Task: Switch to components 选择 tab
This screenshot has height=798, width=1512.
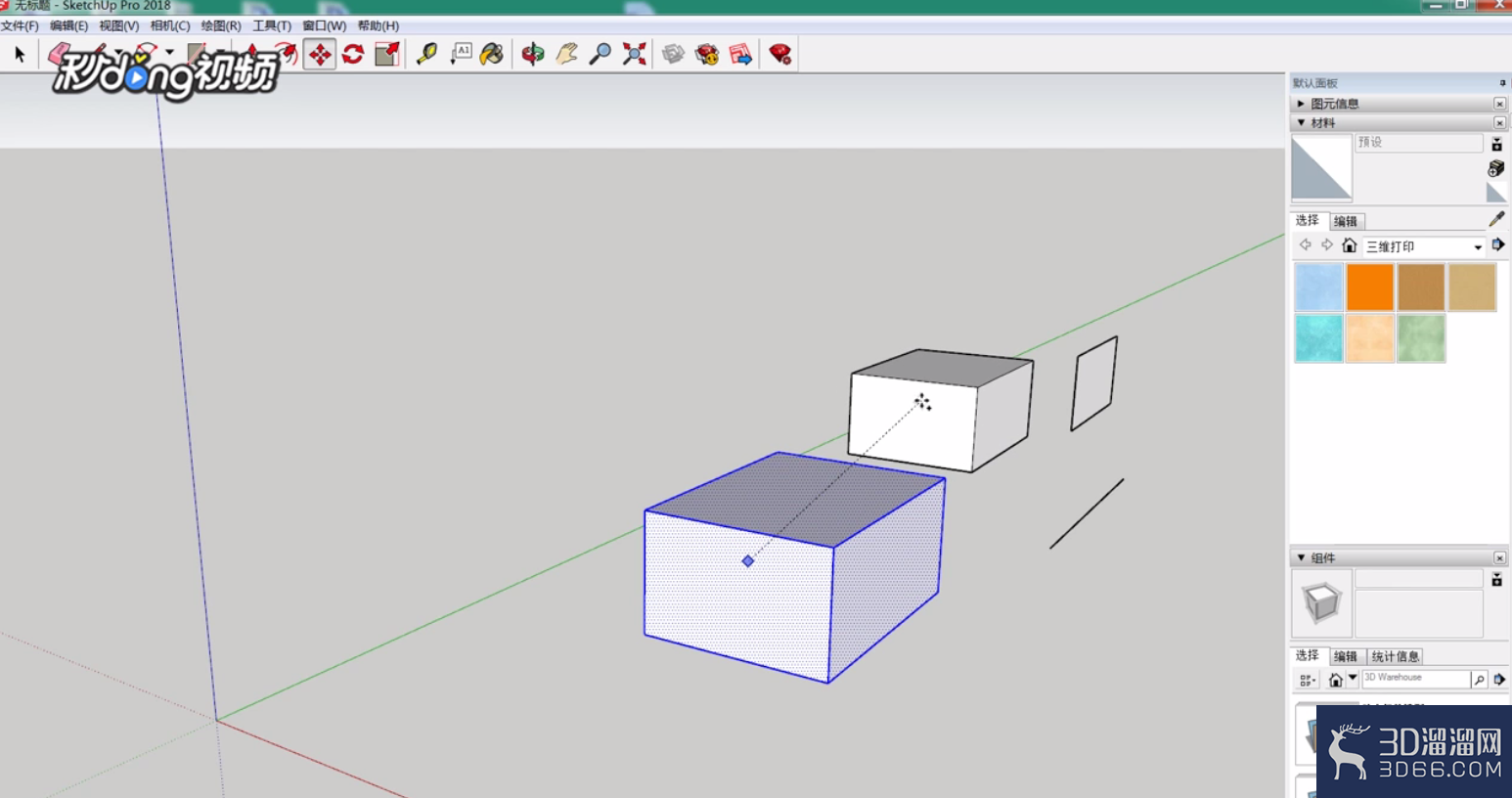Action: [x=1308, y=655]
